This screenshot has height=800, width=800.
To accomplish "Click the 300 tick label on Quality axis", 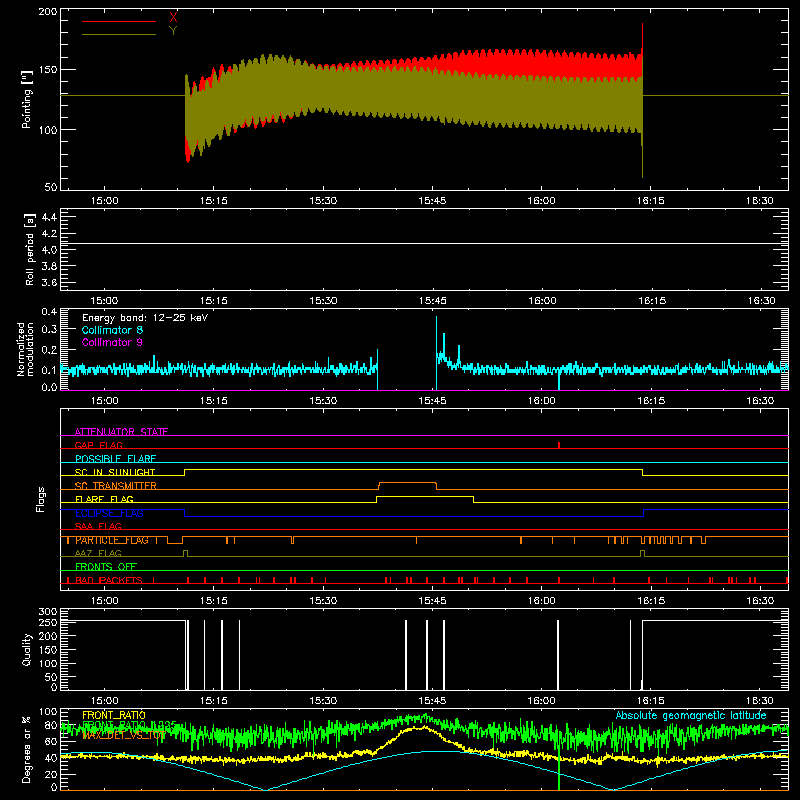I will (48, 612).
